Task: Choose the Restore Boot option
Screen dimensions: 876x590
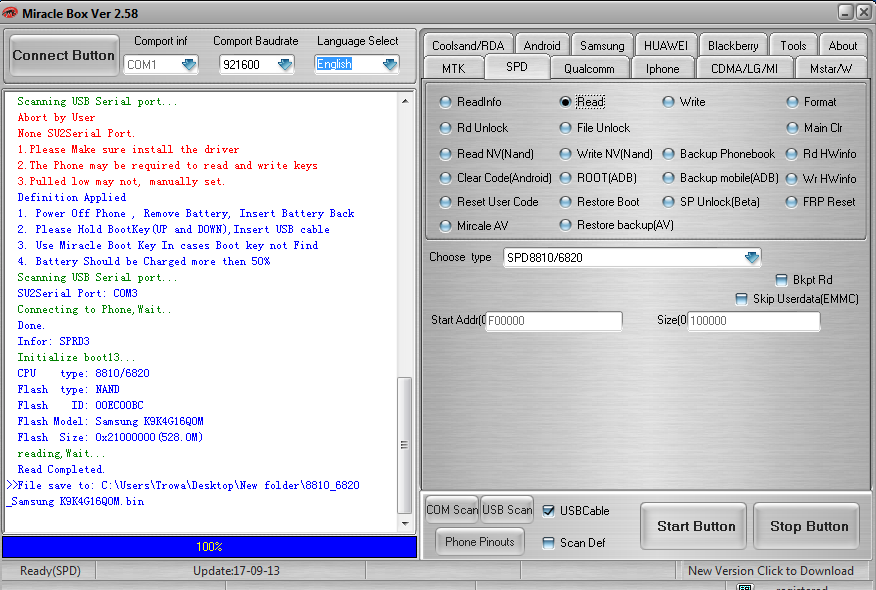Action: point(565,202)
